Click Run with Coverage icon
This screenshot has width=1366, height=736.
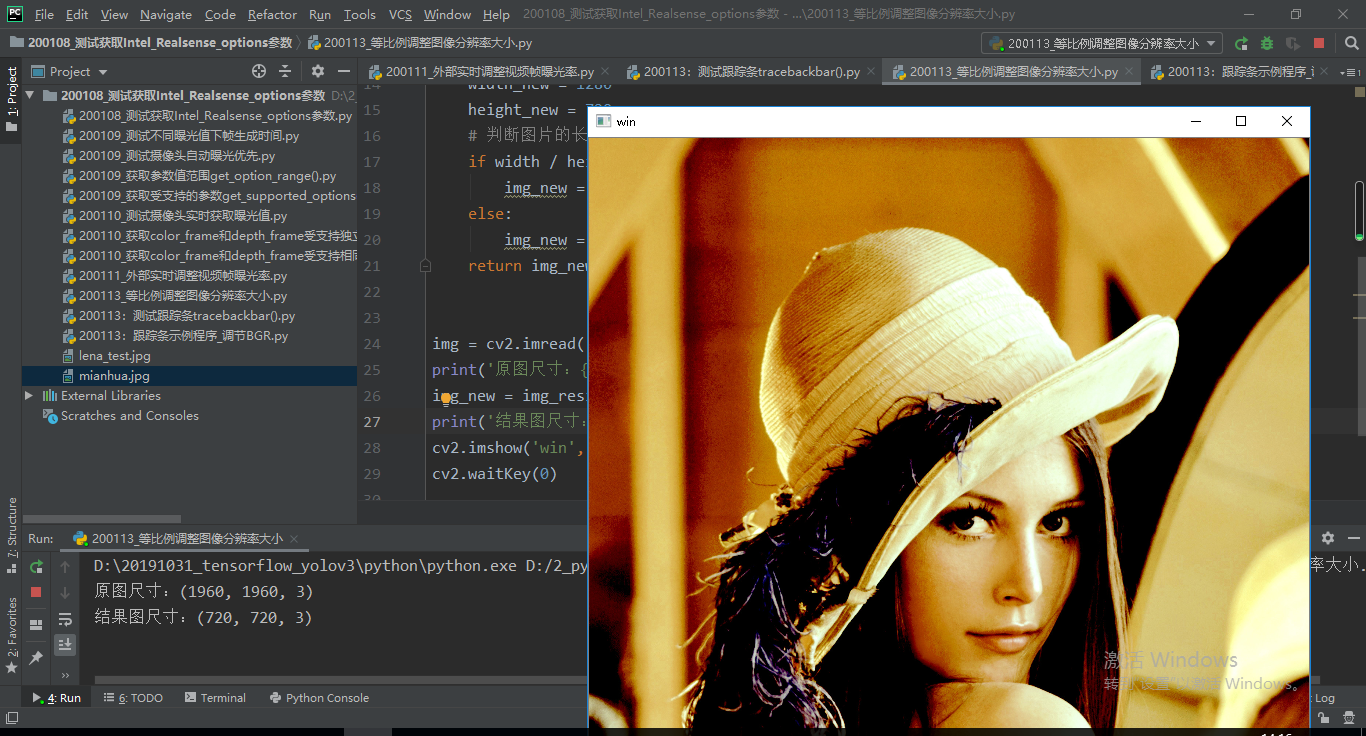[x=1293, y=43]
